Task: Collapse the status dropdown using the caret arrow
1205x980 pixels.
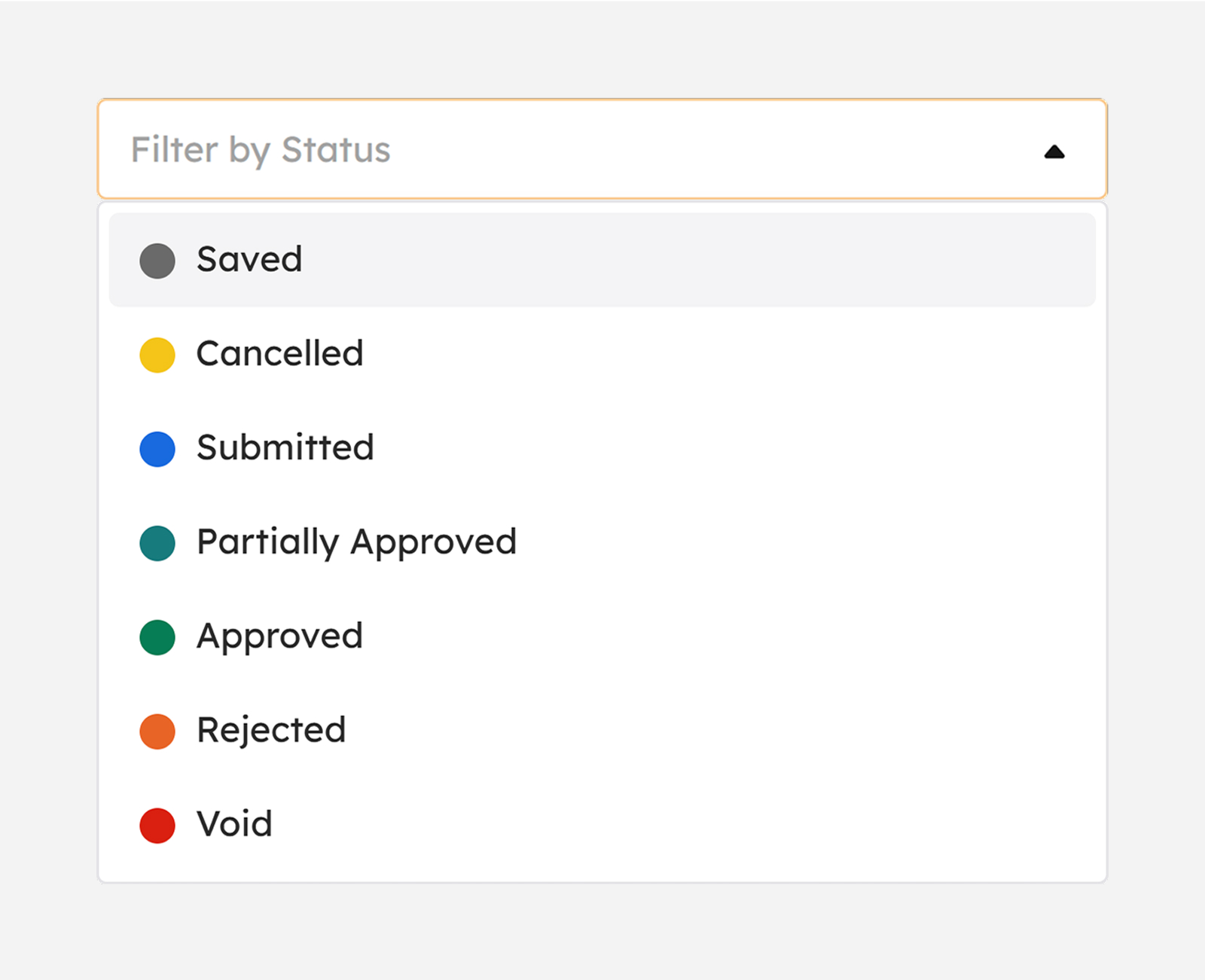Action: 1054,152
